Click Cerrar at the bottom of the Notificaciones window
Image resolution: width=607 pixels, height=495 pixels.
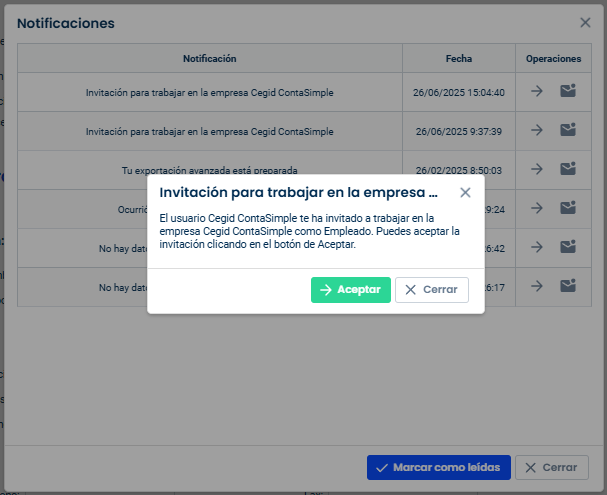pos(552,467)
